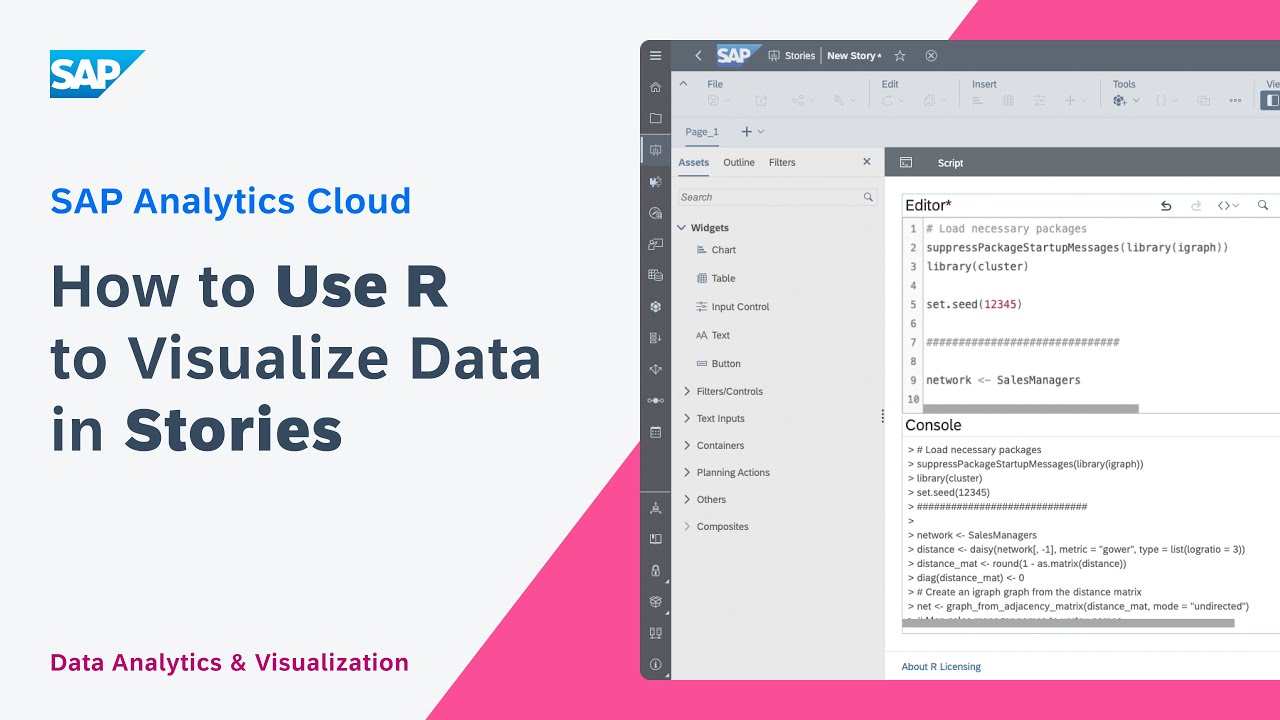Switch to the Assets tab
Viewport: 1280px width, 720px height.
click(x=693, y=162)
